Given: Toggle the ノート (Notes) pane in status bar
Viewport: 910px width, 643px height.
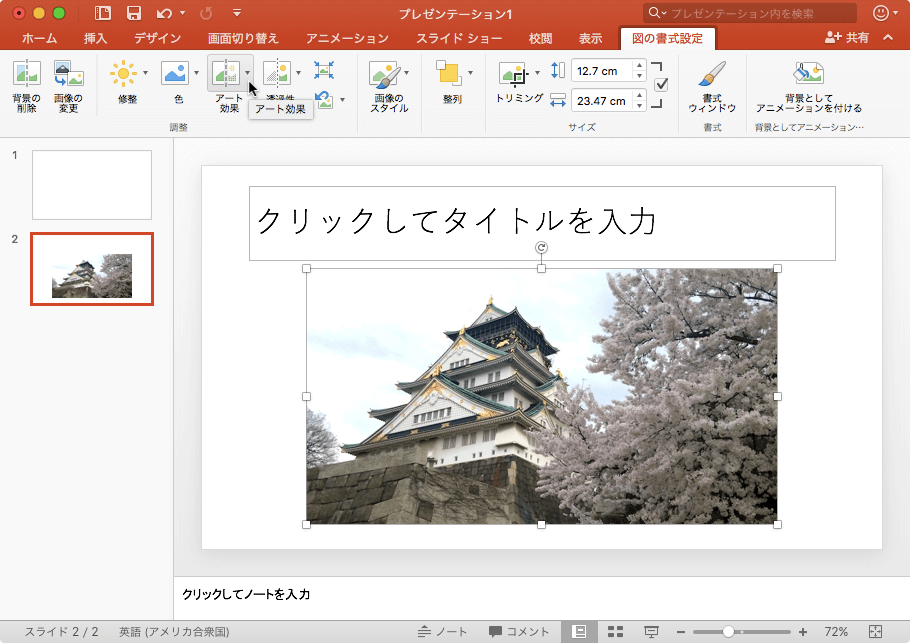Looking at the screenshot, I should [x=443, y=631].
